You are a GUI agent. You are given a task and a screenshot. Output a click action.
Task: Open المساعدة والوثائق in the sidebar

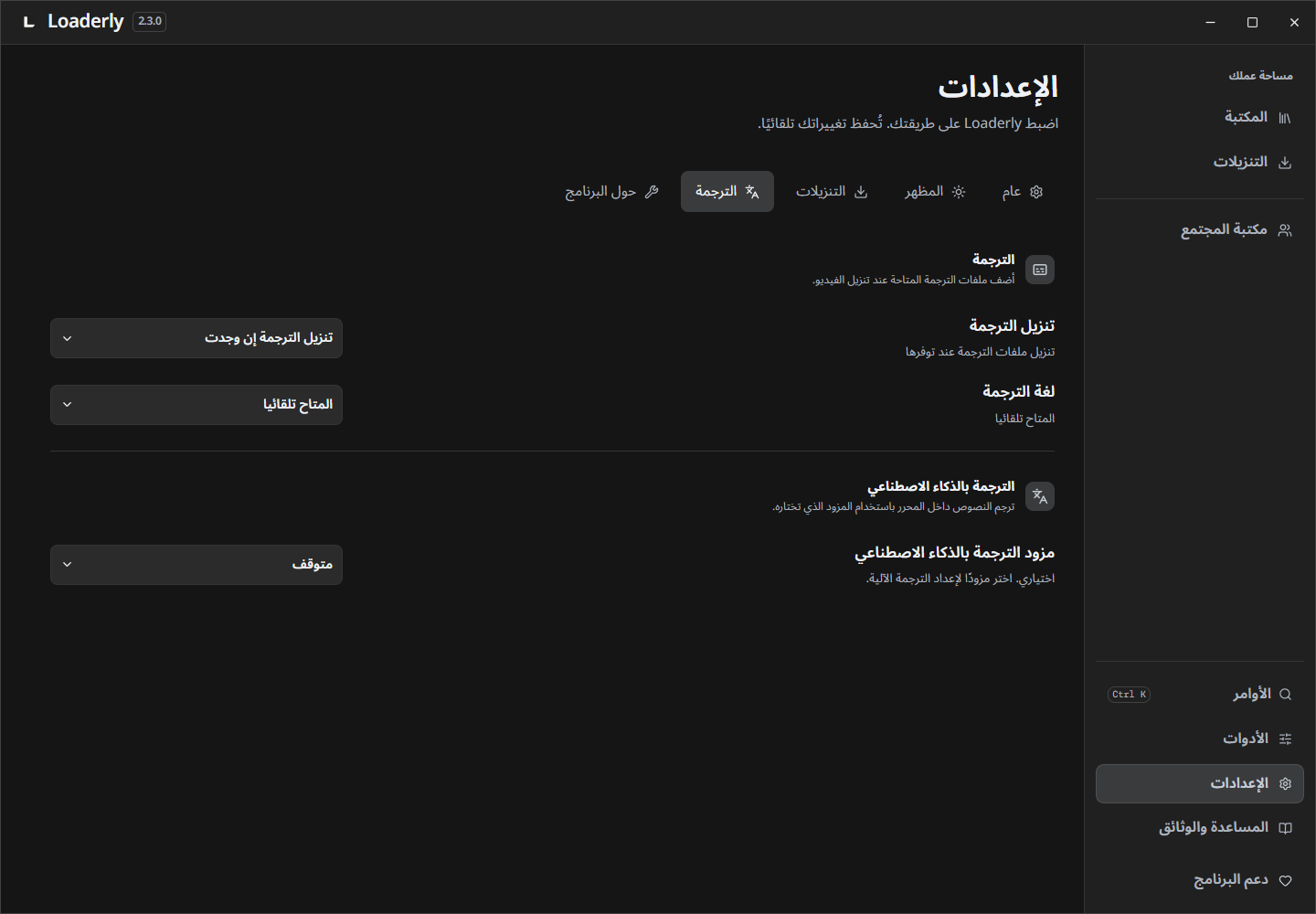1200,828
